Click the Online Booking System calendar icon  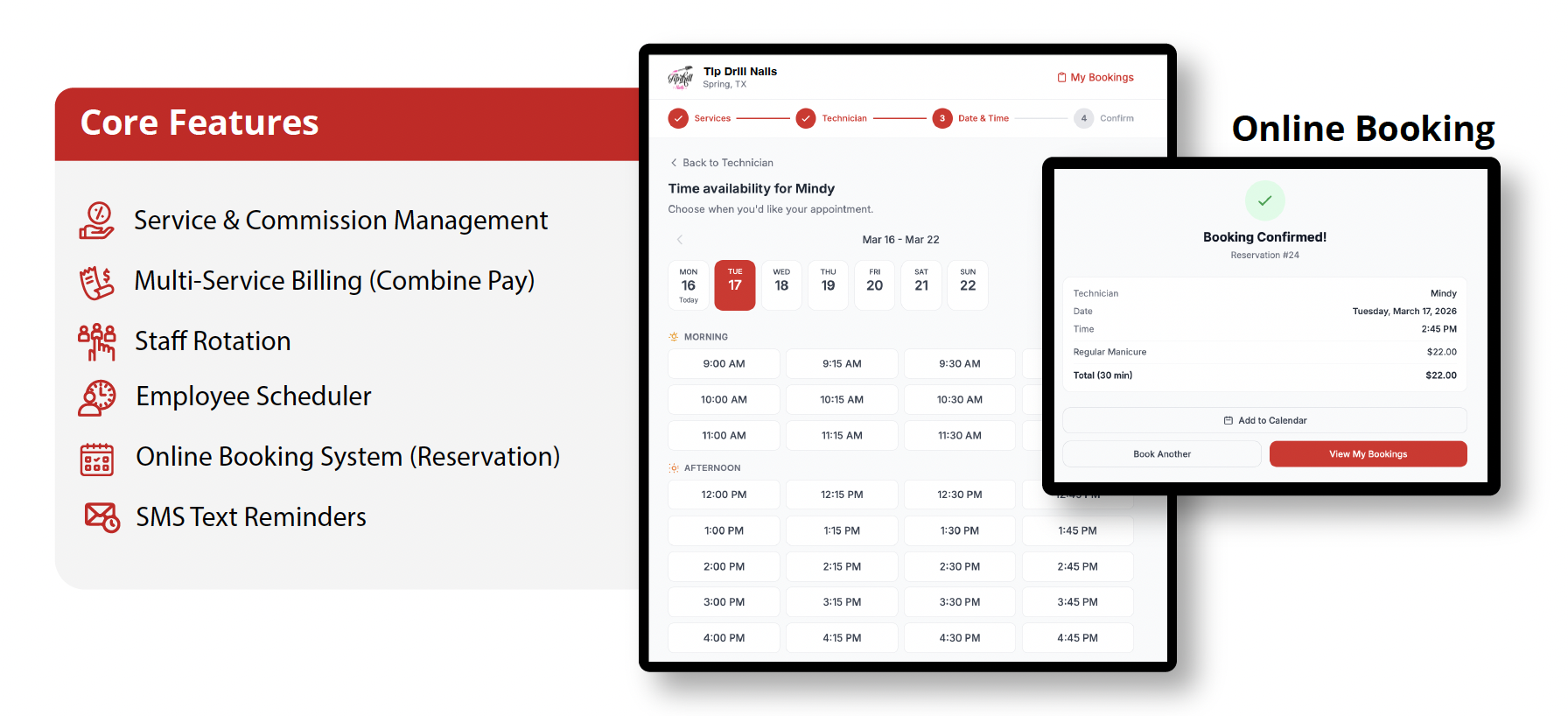pyautogui.click(x=97, y=459)
